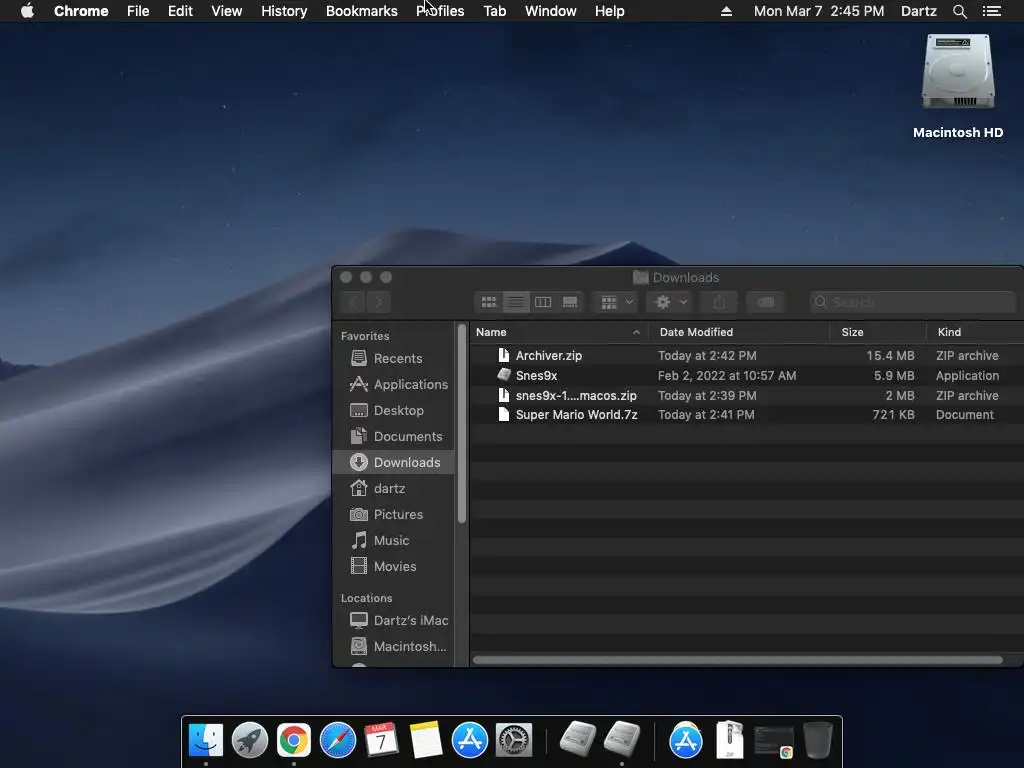Switch Finder to column view
This screenshot has height=768, width=1024.
tap(543, 302)
